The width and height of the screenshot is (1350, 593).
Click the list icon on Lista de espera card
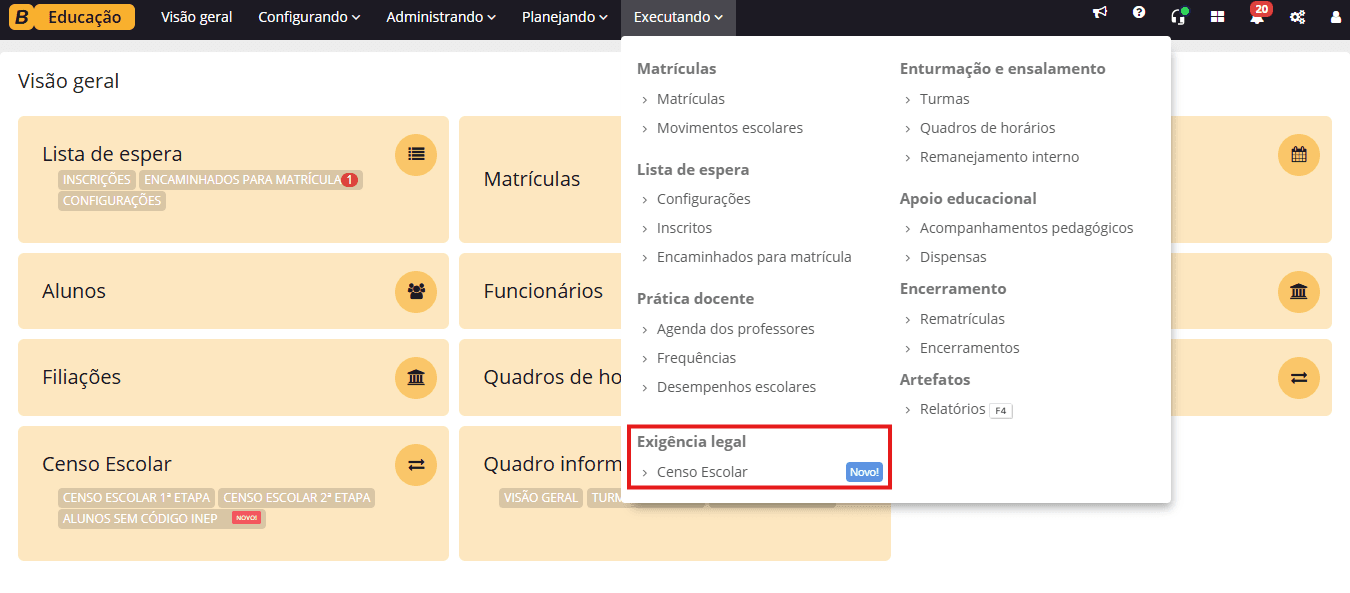click(x=415, y=154)
